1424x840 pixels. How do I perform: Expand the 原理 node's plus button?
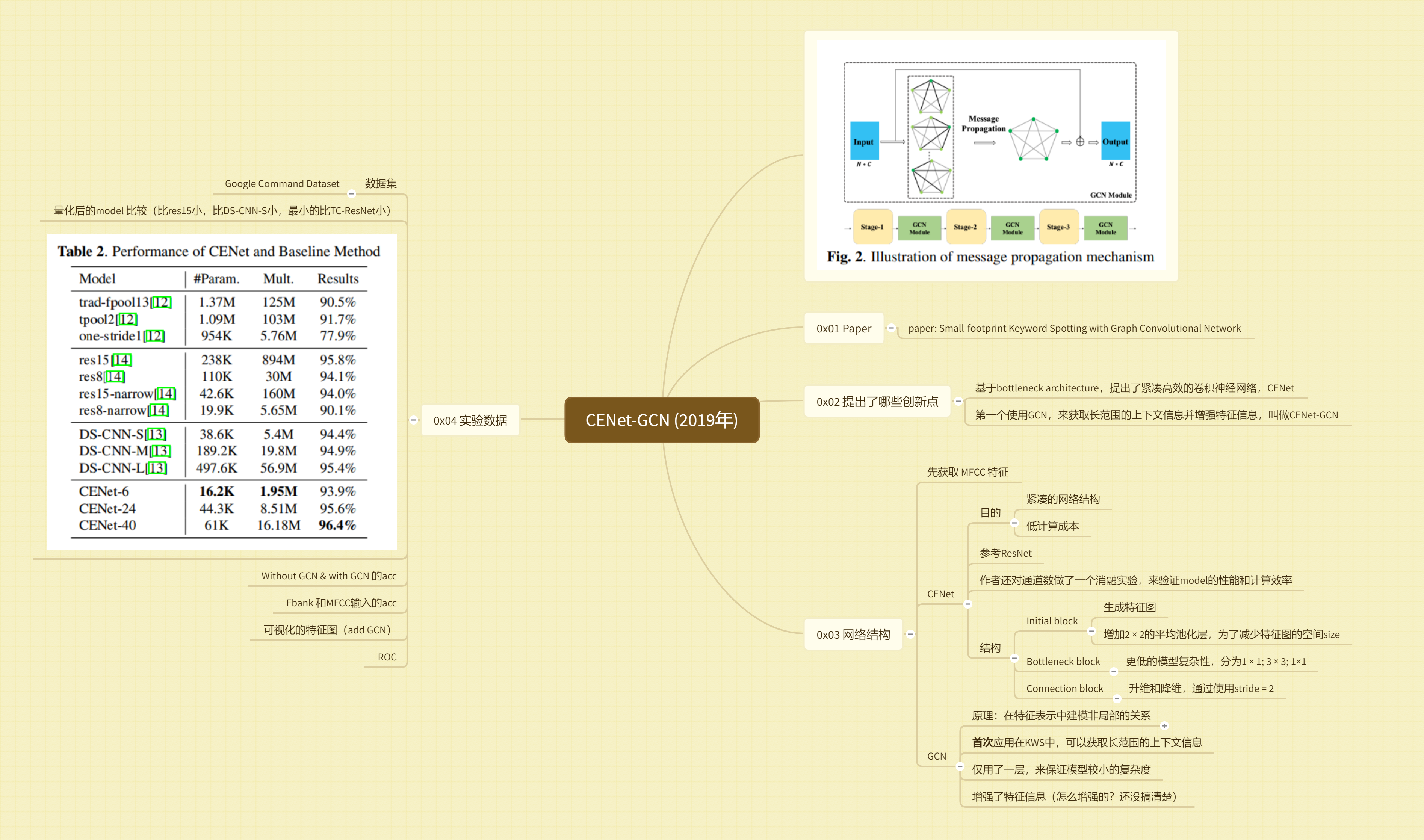[x=1164, y=726]
